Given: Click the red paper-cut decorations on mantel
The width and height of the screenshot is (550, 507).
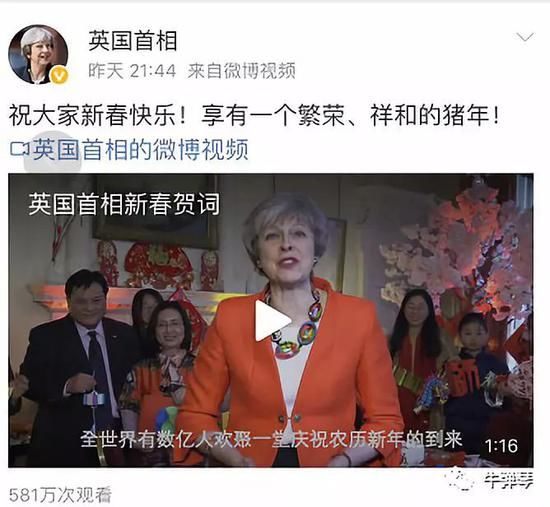Looking at the screenshot, I should click(x=158, y=265).
